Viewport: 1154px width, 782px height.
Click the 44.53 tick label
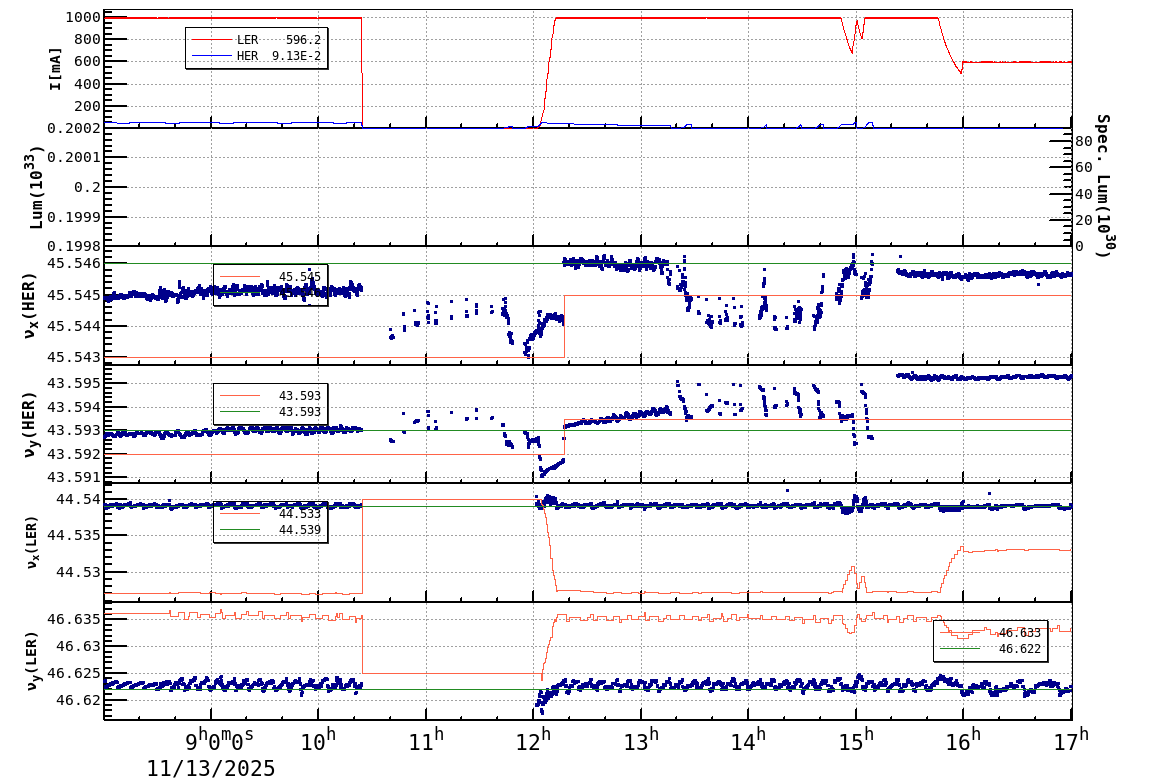pos(78,572)
